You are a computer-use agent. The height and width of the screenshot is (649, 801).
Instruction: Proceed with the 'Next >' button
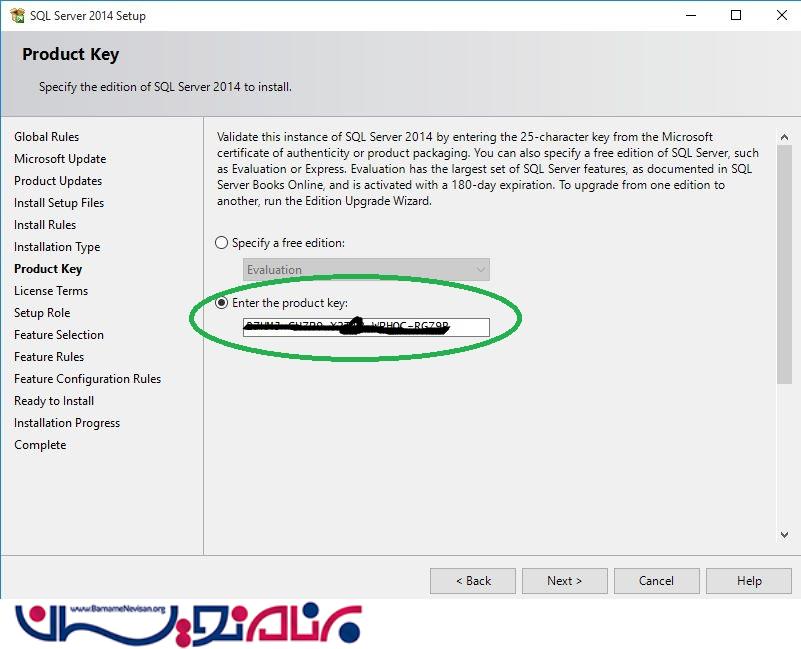pos(565,581)
